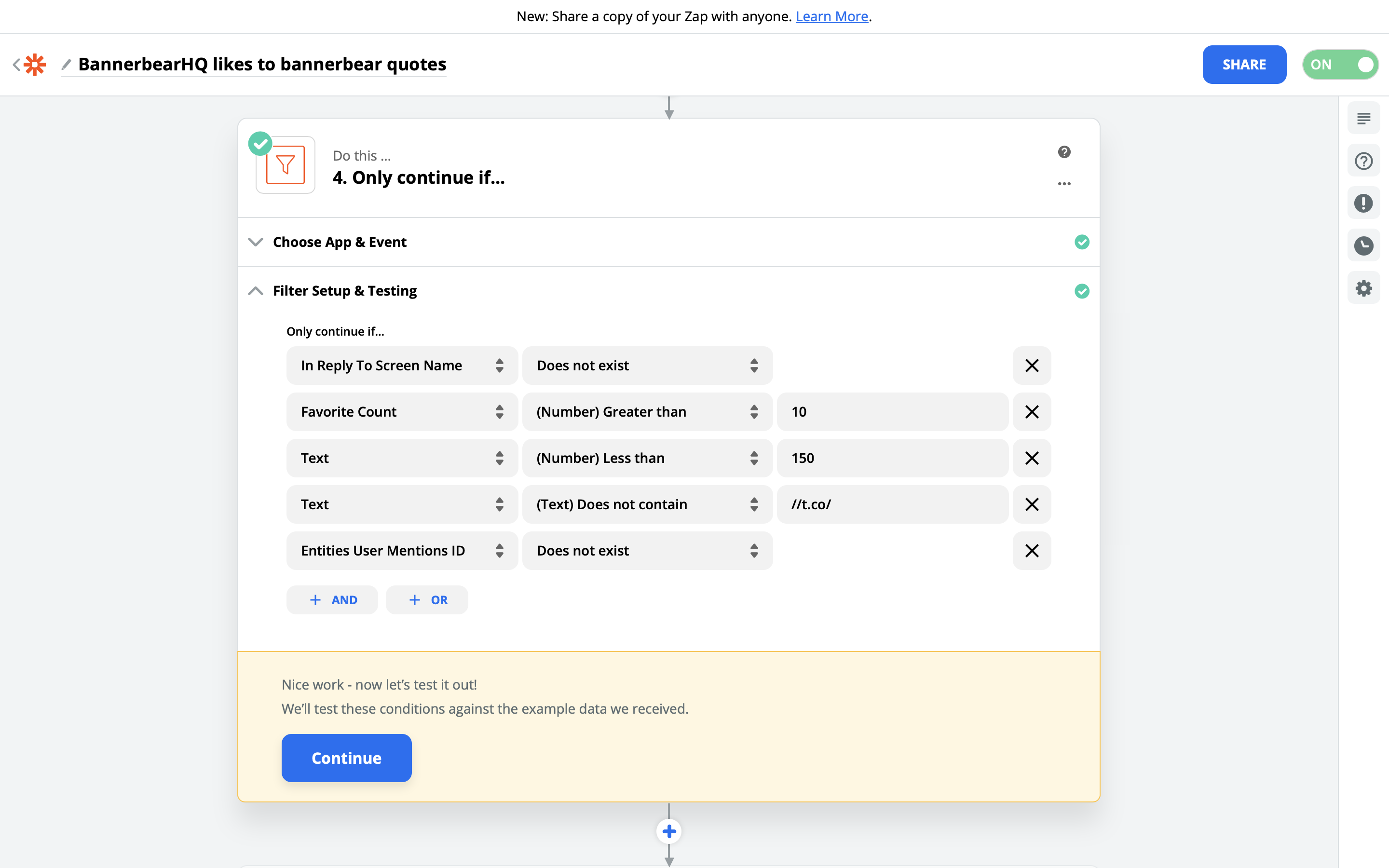Edit the Zap title BannerbearHQ likes to bannerbear quotes
This screenshot has height=868, width=1389.
(x=262, y=64)
